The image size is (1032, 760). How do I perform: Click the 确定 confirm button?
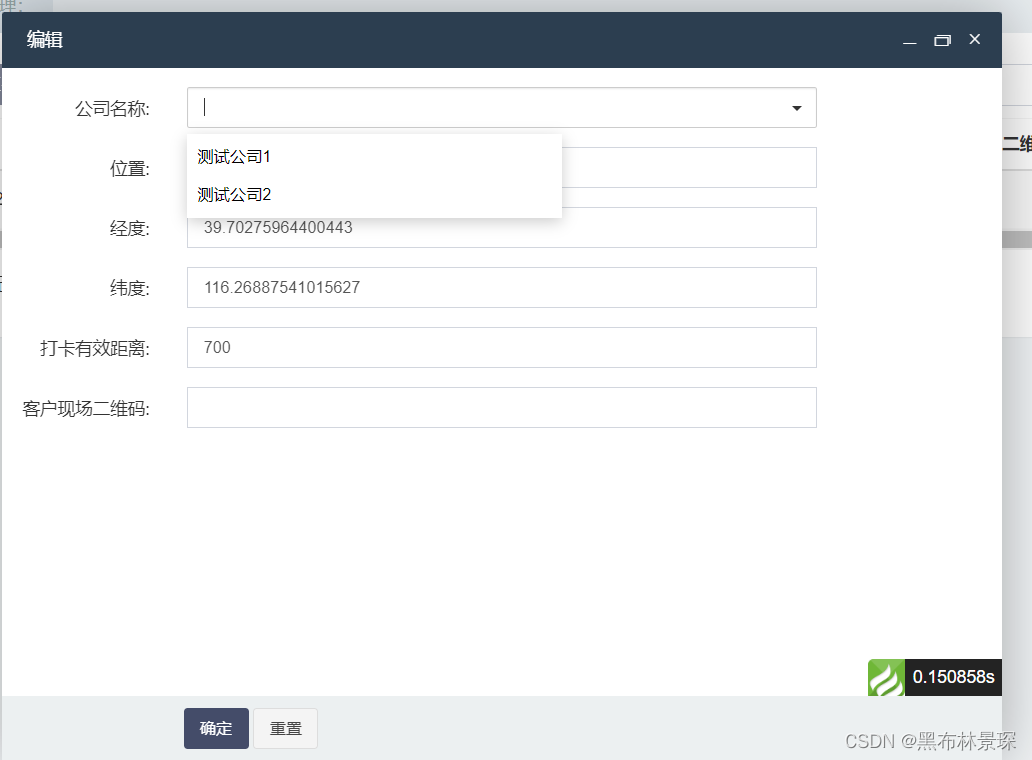coord(215,728)
